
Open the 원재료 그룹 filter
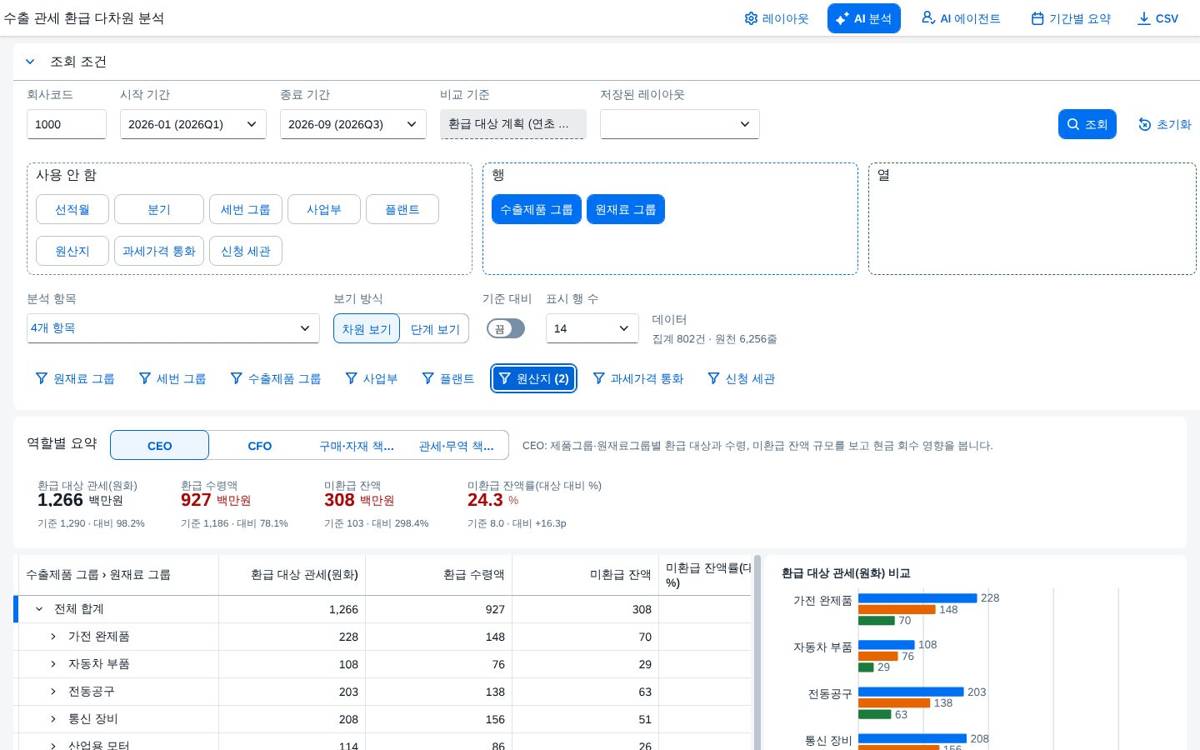pyautogui.click(x=75, y=379)
